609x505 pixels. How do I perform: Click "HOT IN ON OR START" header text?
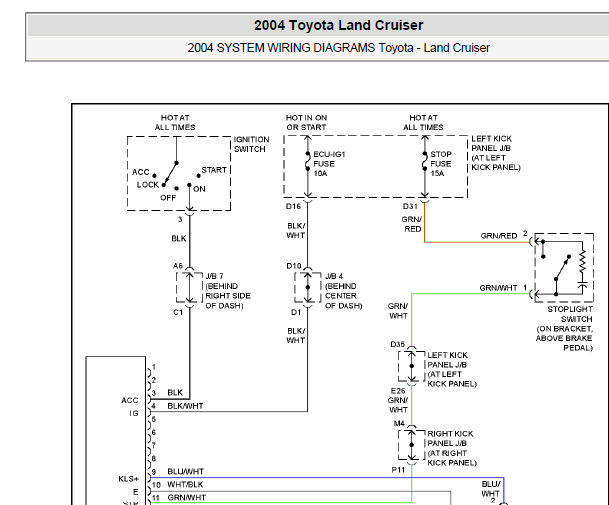click(306, 122)
